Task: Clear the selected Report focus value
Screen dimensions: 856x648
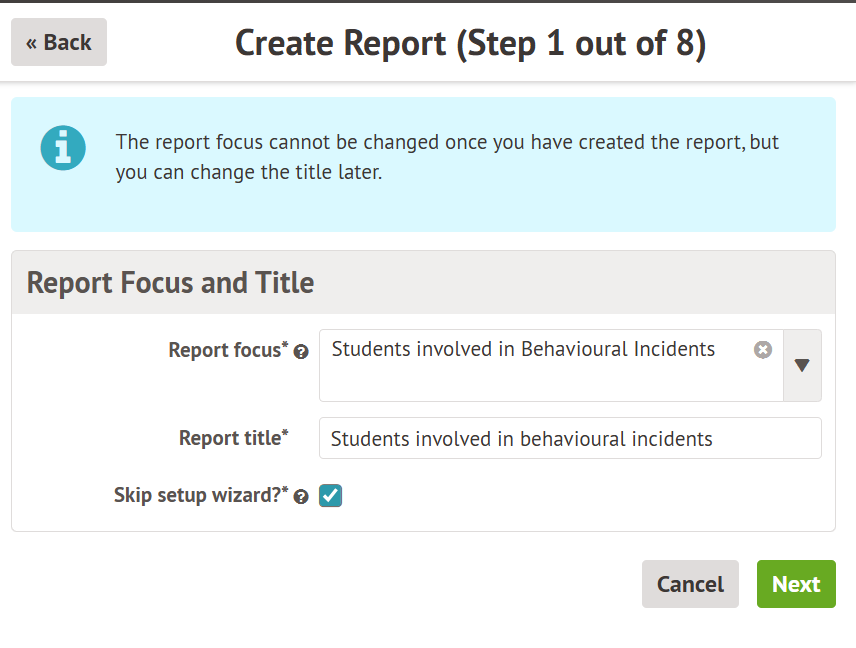Action: (763, 350)
